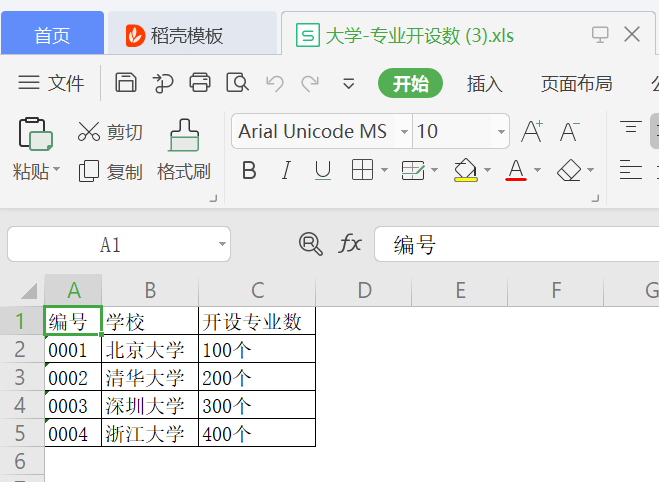Activate 格式刷 format painter
This screenshot has height=482, width=659.
click(x=184, y=150)
